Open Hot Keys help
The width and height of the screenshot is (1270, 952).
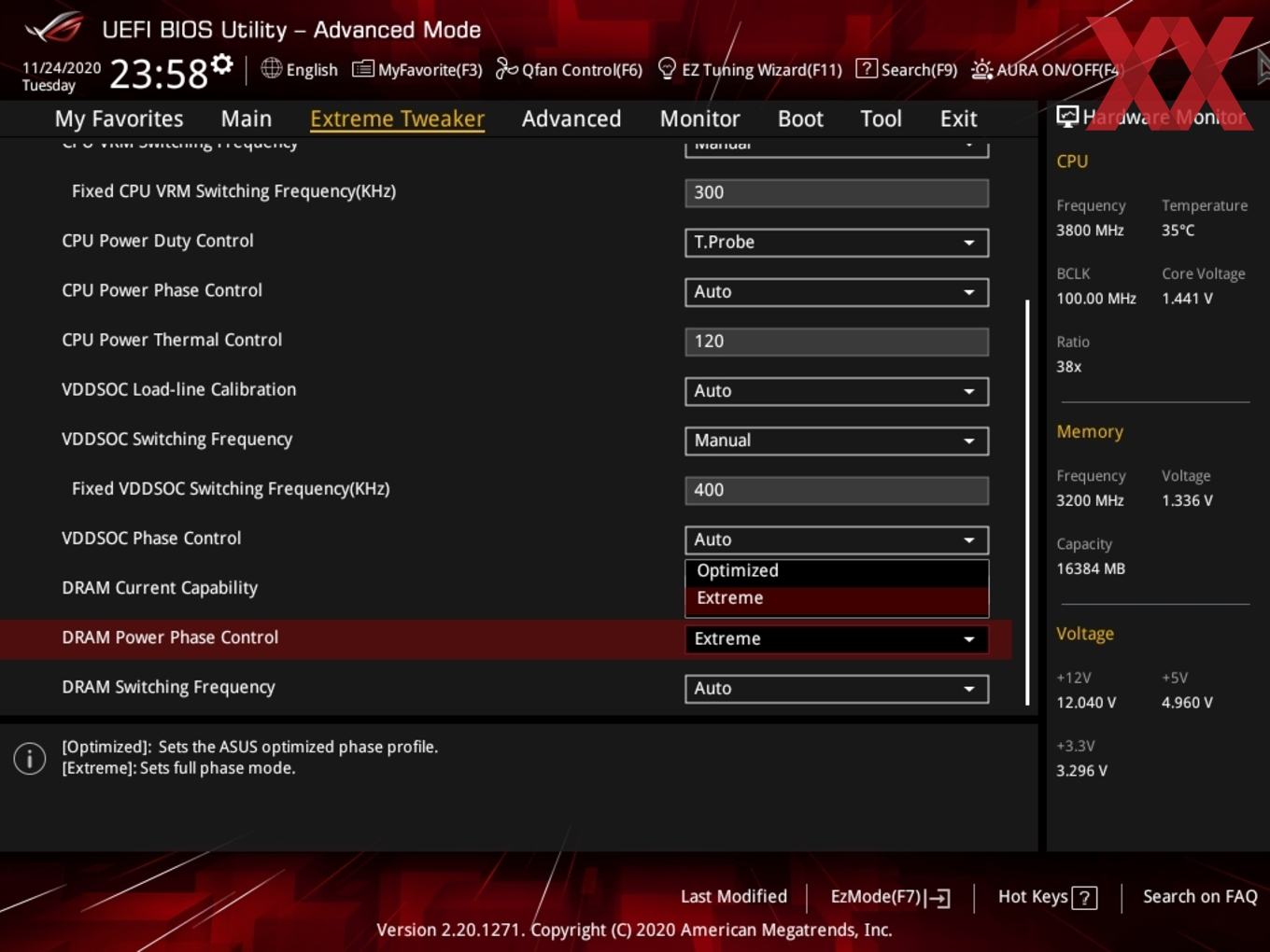tap(1047, 897)
